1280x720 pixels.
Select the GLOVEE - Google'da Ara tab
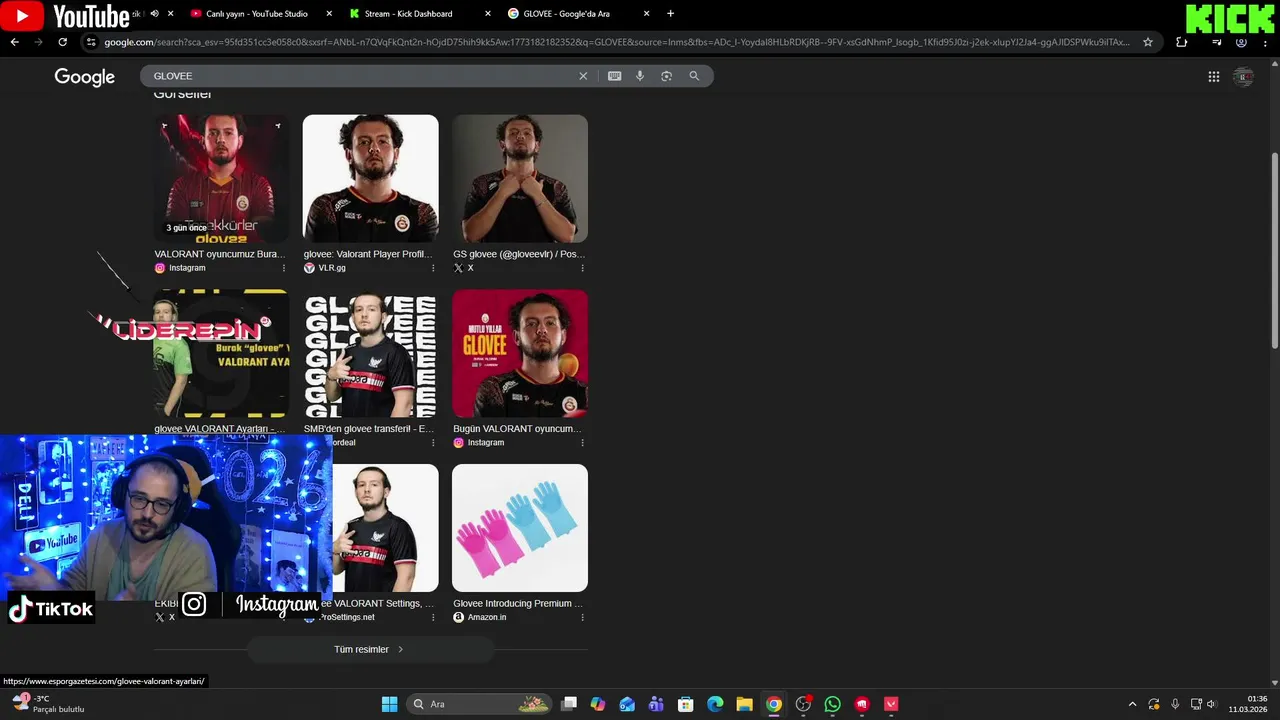click(x=566, y=14)
